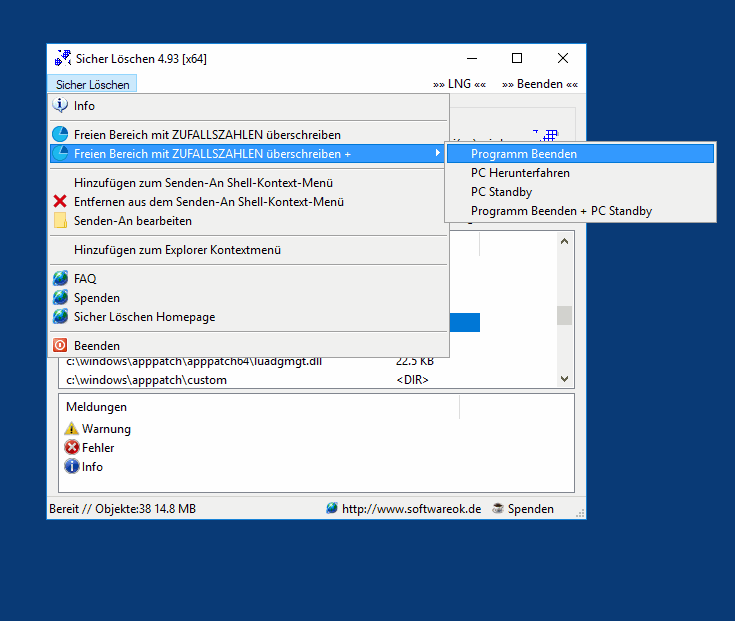The height and width of the screenshot is (621, 735).
Task: Click the »» LNG «« language button
Action: coord(459,84)
